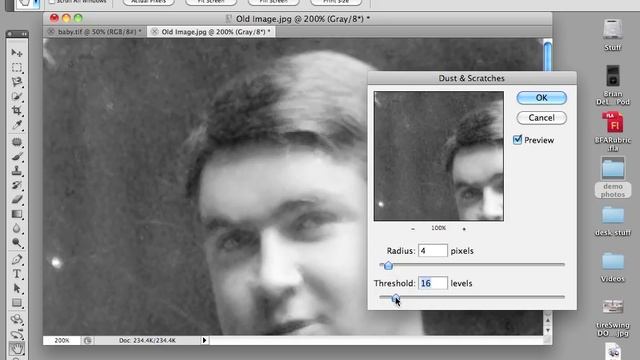Collapse the tools panel with double arrows

[24, 34]
